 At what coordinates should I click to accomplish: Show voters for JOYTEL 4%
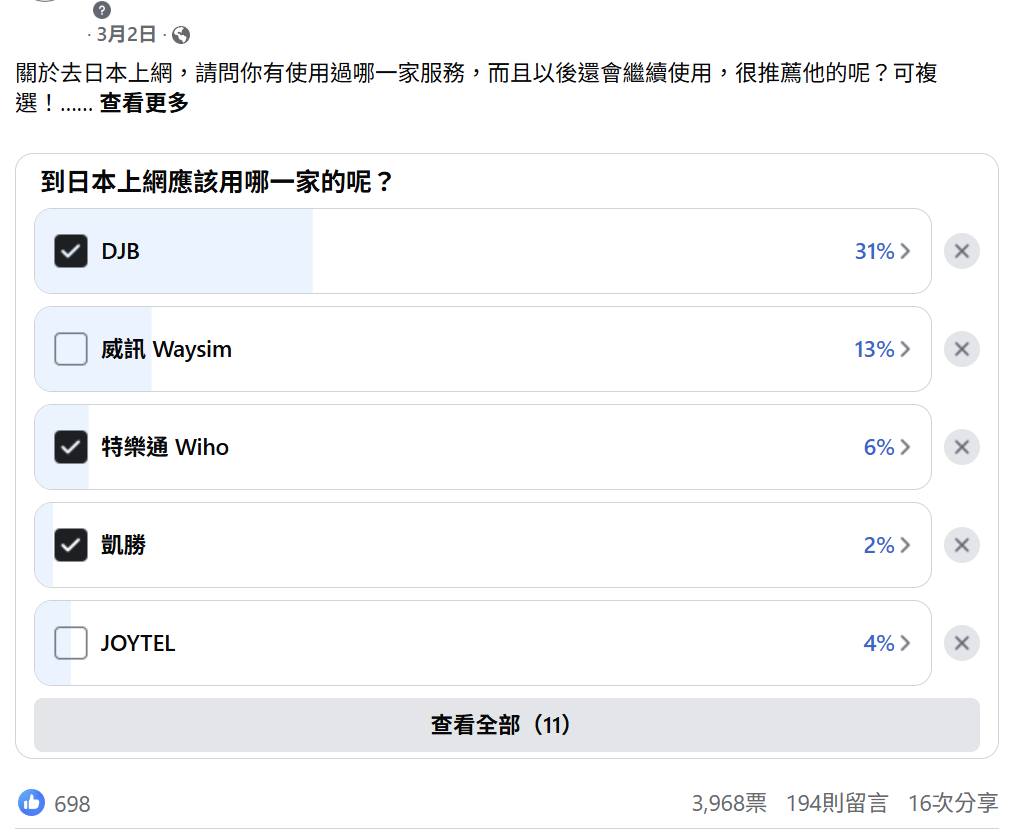[x=886, y=643]
